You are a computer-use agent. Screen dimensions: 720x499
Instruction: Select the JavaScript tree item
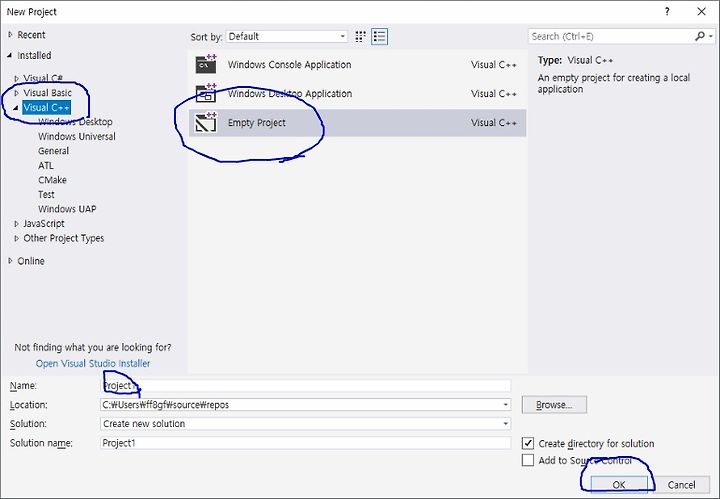pyautogui.click(x=44, y=224)
